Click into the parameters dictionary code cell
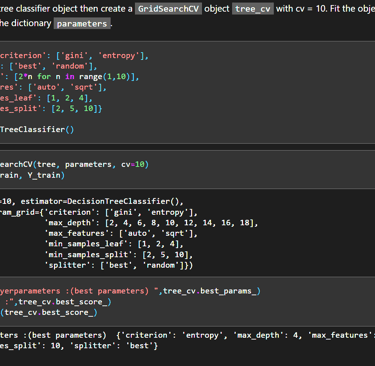The width and height of the screenshot is (375, 366). tap(187, 92)
